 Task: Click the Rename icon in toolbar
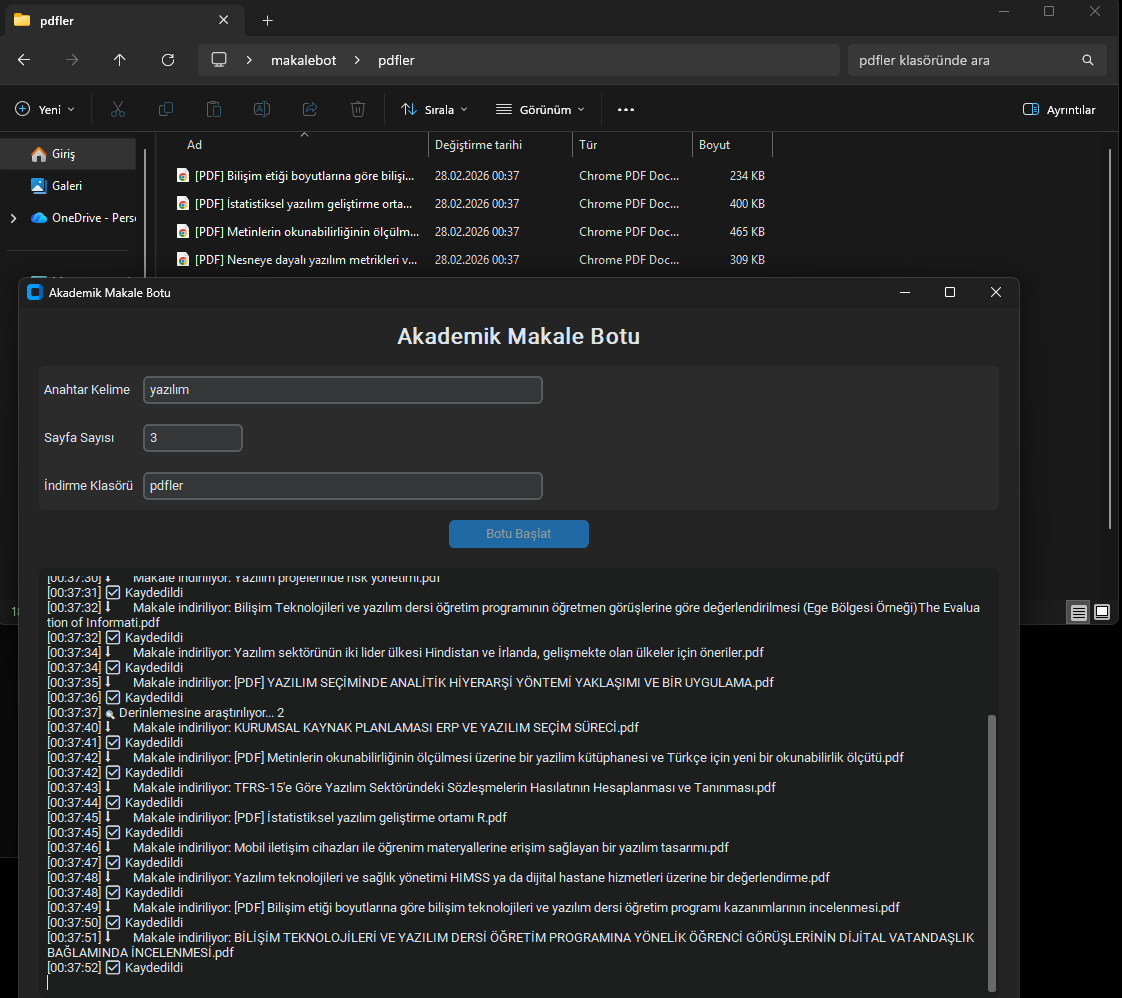coord(262,109)
